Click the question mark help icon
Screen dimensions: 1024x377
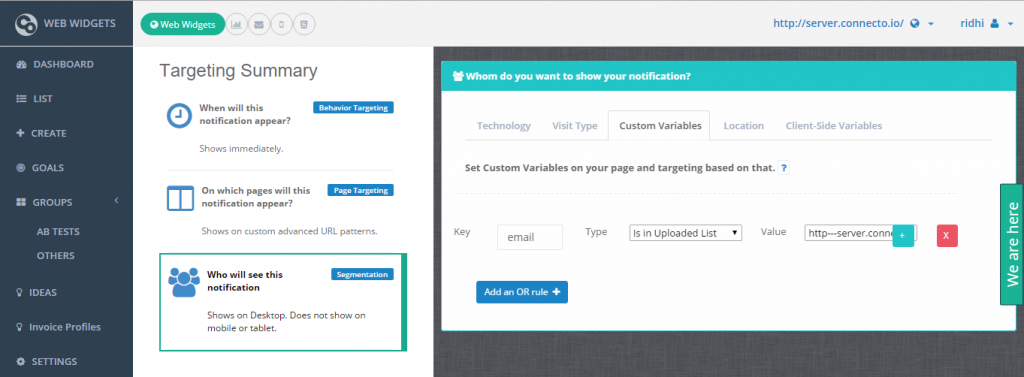784,168
